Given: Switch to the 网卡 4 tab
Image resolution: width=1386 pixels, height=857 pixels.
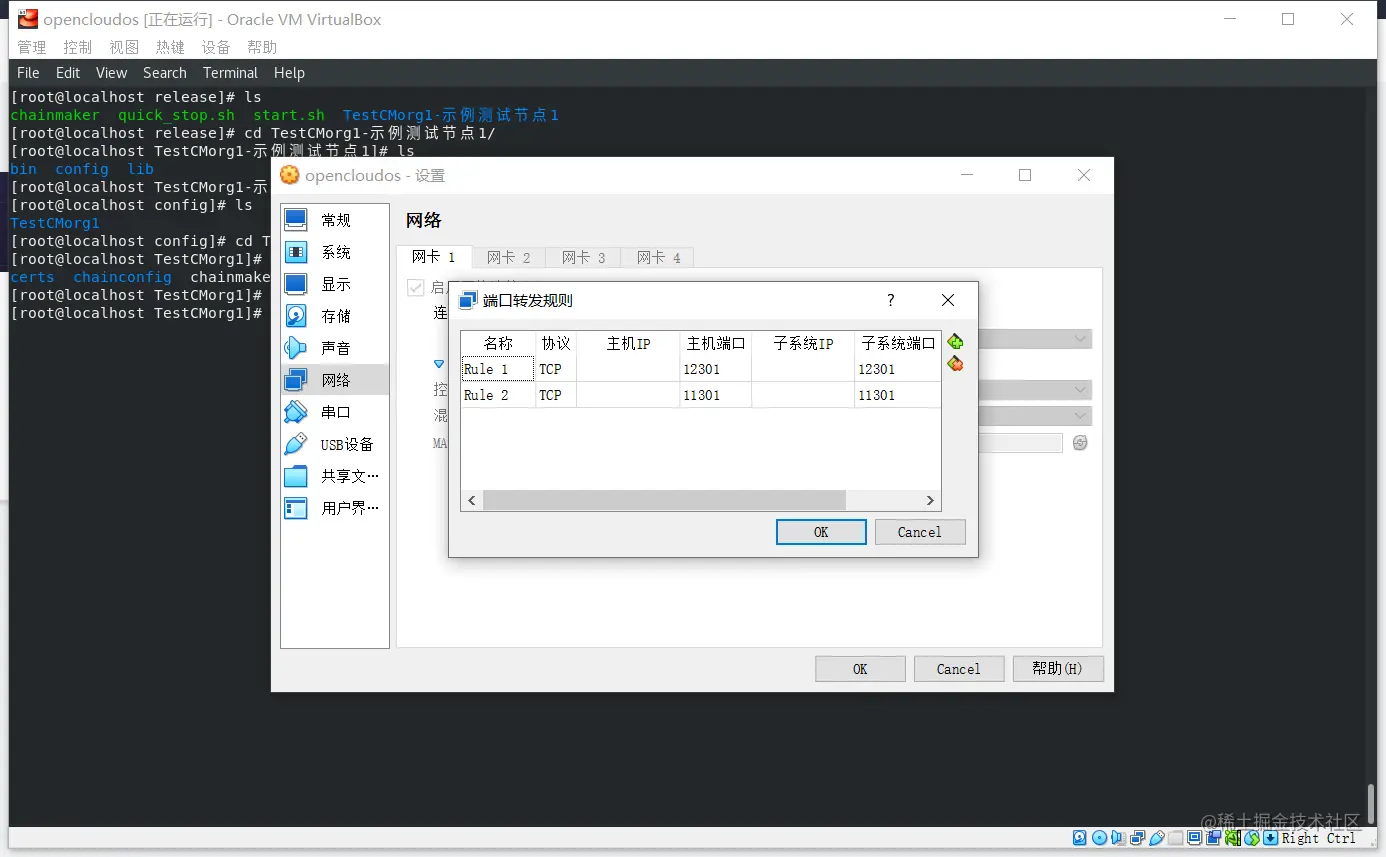Looking at the screenshot, I should [659, 258].
